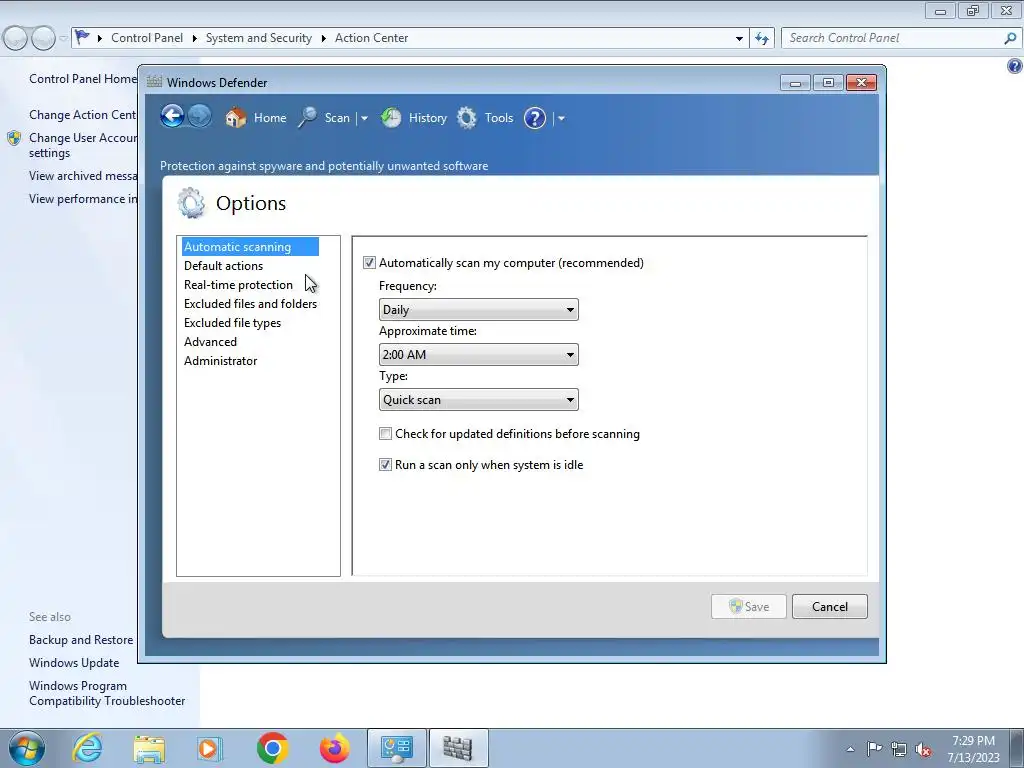Open Defender help question mark icon
The height and width of the screenshot is (768, 1024).
coord(535,118)
